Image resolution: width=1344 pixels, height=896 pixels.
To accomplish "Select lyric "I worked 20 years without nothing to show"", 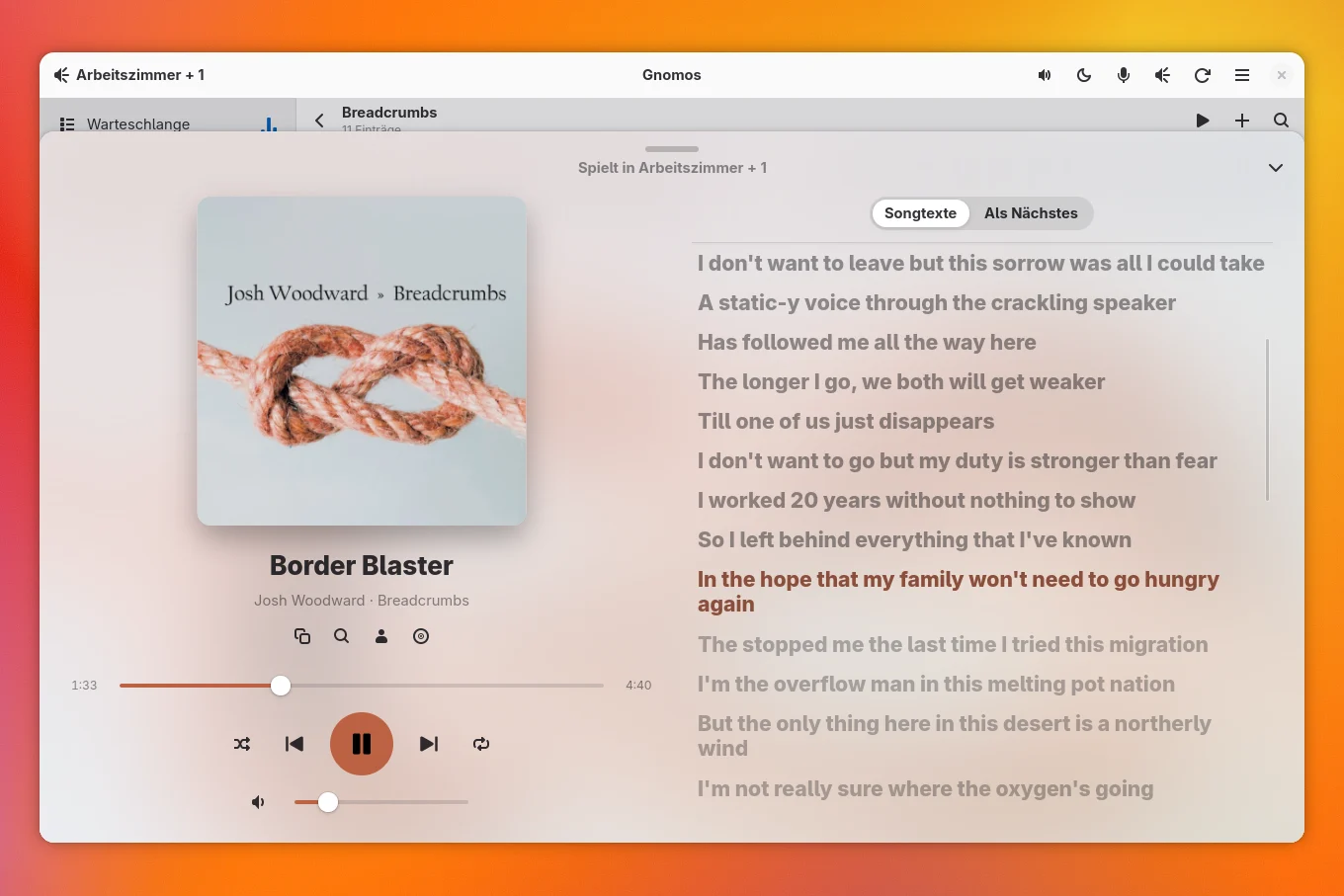I will coord(916,501).
